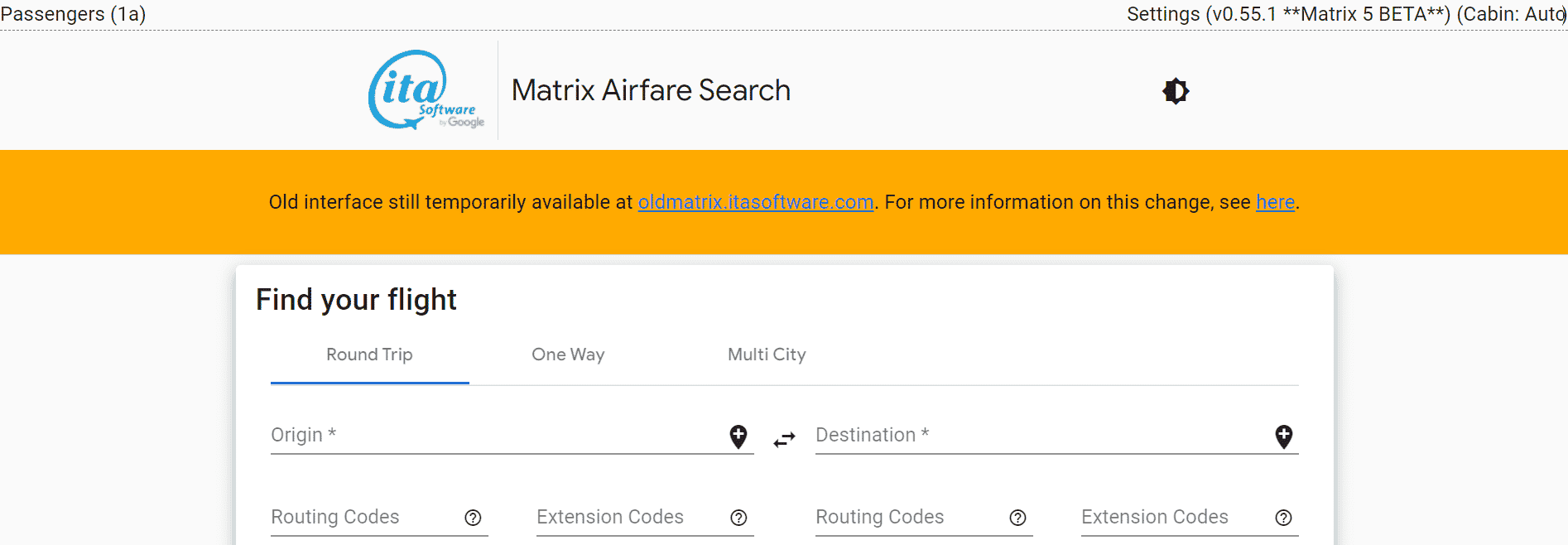The width and height of the screenshot is (1568, 545).
Task: Switch to the Multi City tab
Action: click(767, 355)
